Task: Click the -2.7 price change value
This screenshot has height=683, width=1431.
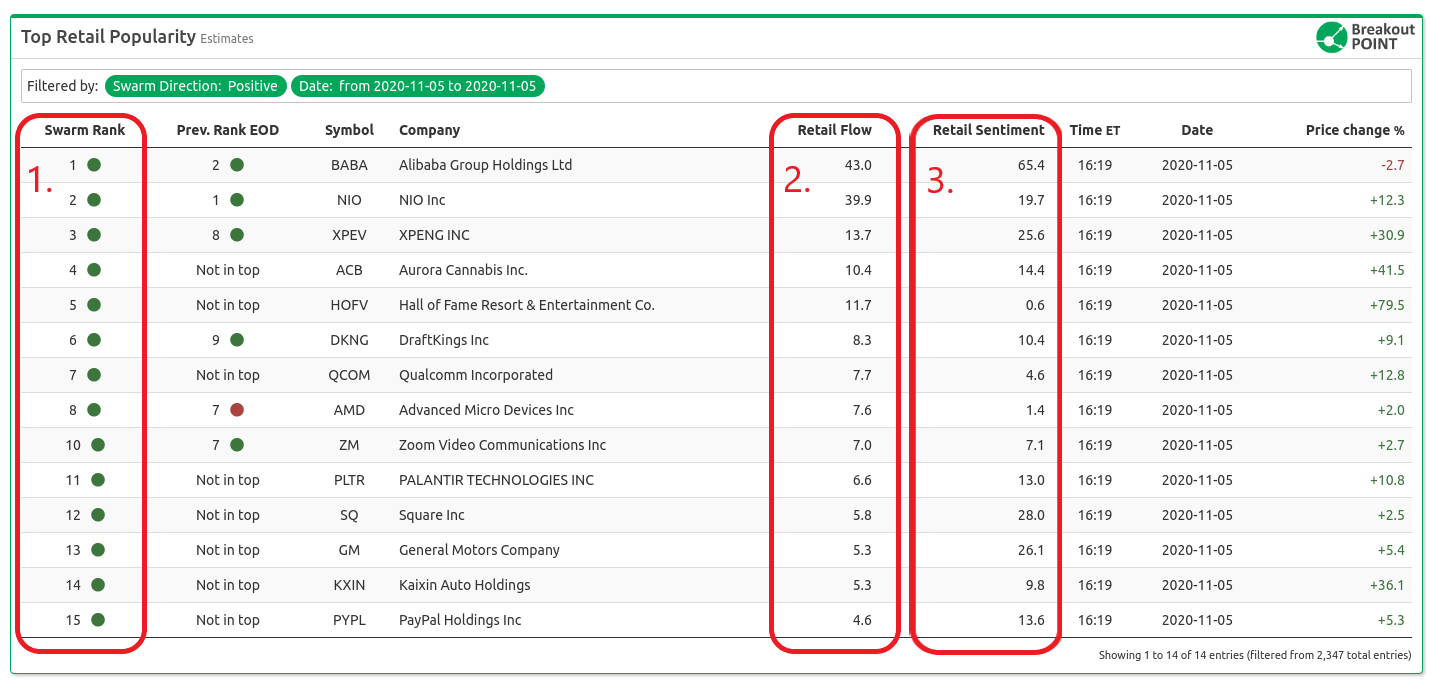Action: (x=1393, y=165)
